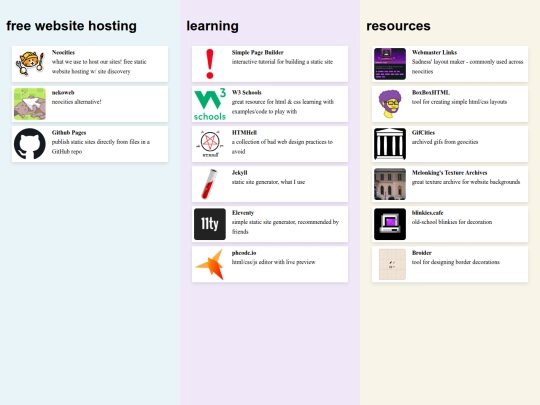Image resolution: width=540 pixels, height=405 pixels.
Task: Click the red exclamation mark icon
Action: click(210, 64)
